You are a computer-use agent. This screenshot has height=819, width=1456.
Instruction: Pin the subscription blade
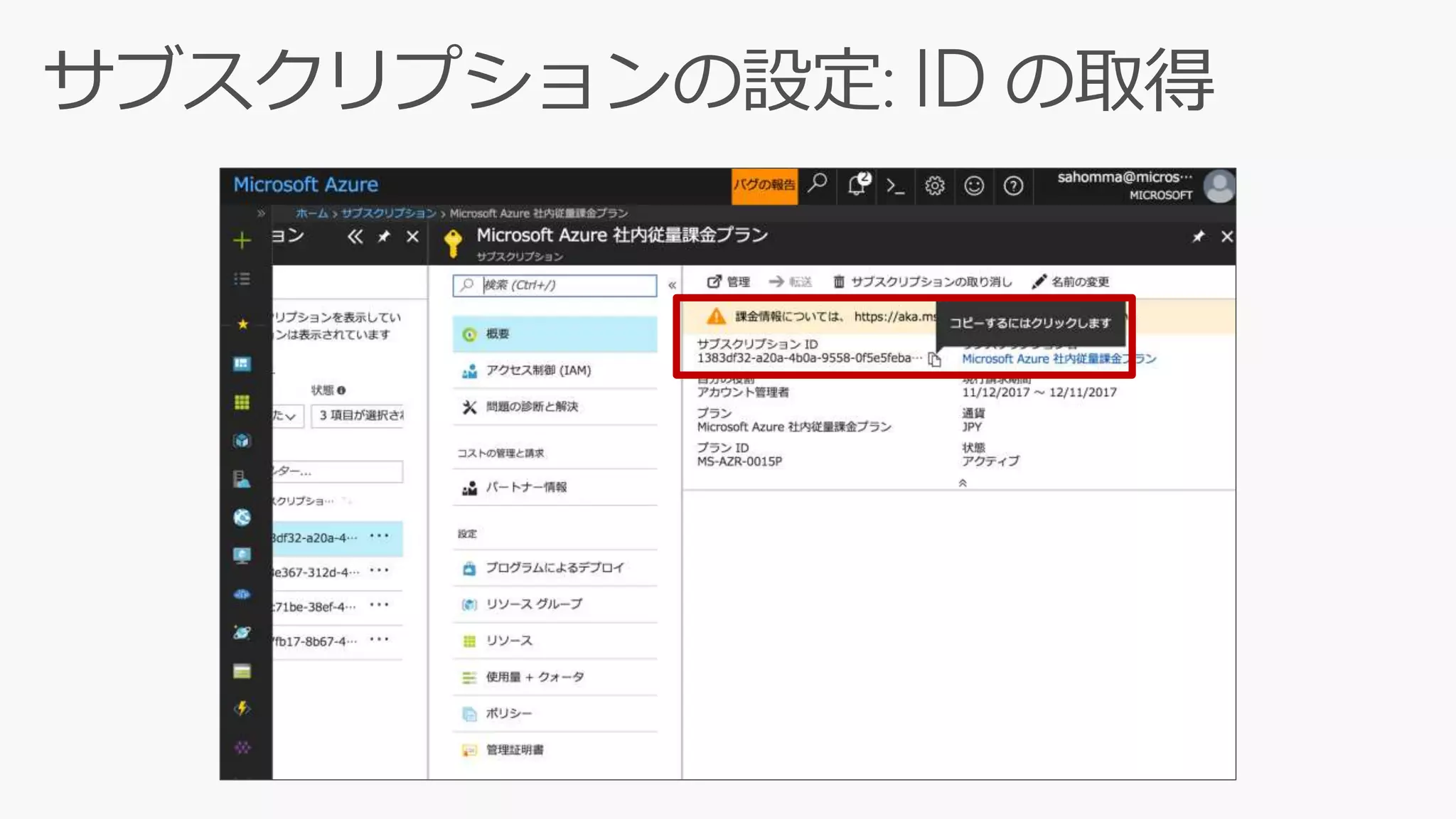pos(1198,237)
